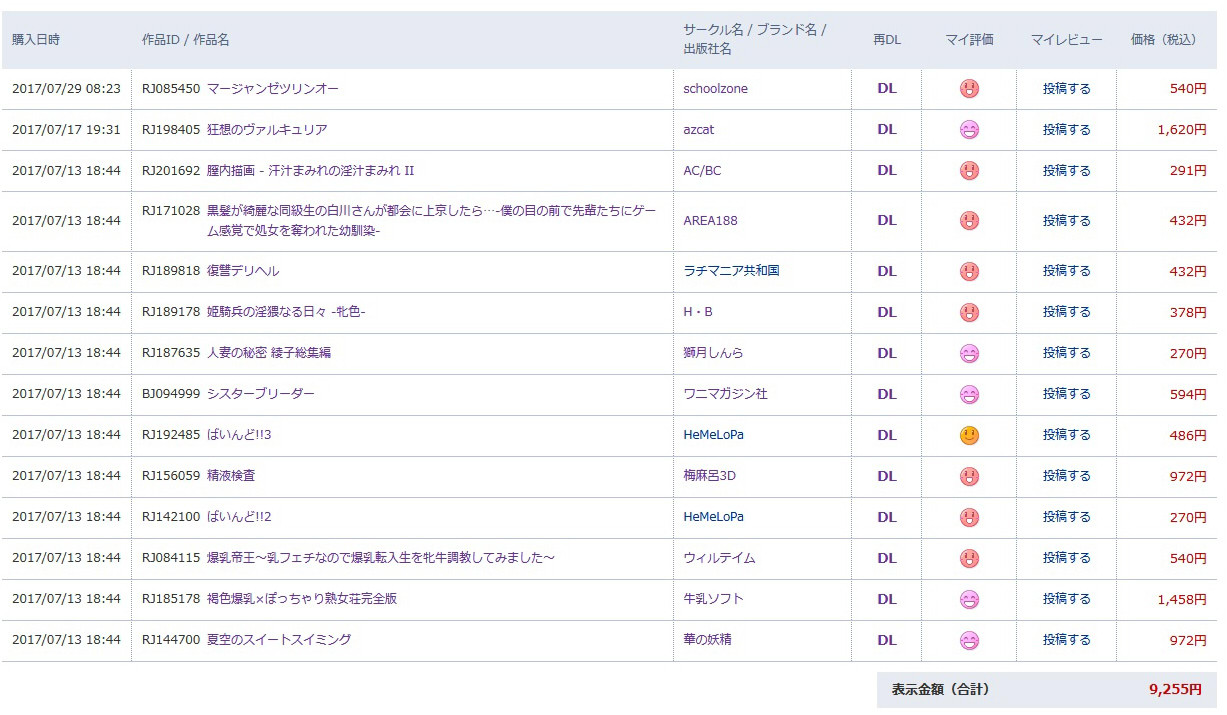Viewport: 1227px width, 715px height.
Task: Click DL for the RJ189818 row
Action: tap(887, 271)
